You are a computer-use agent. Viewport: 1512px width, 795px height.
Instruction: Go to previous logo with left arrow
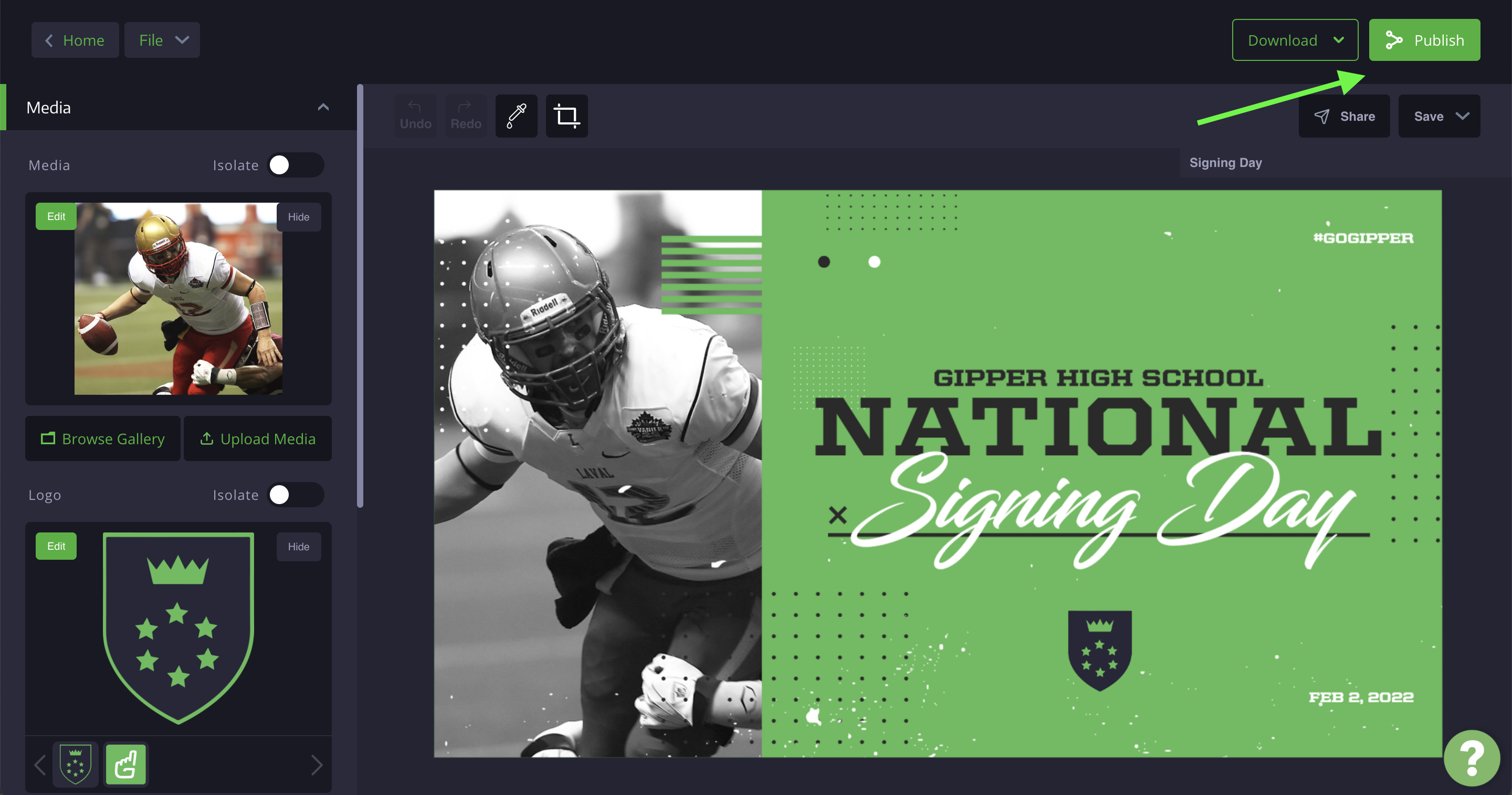coord(40,765)
